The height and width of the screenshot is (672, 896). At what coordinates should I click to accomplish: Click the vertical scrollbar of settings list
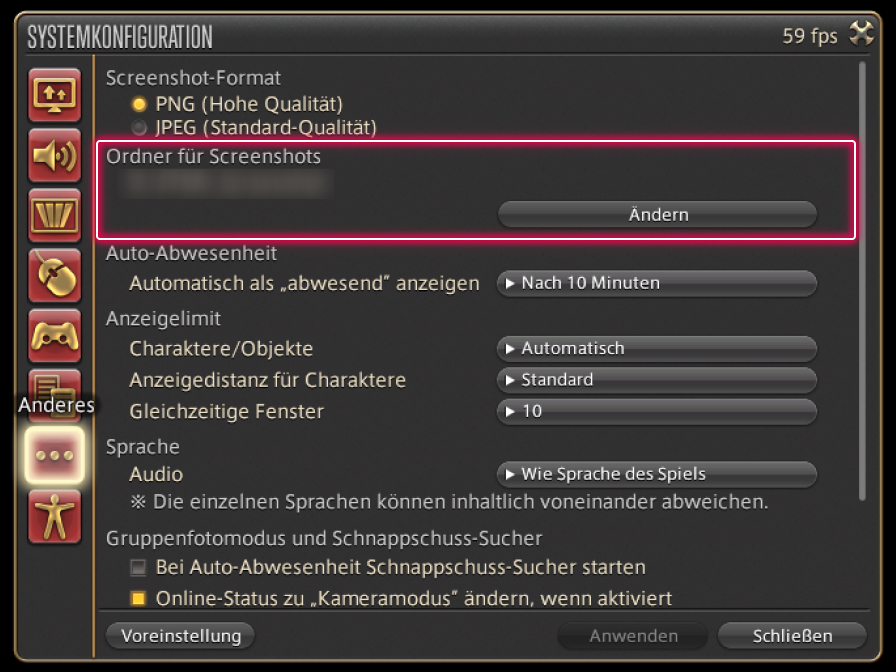coord(861,280)
